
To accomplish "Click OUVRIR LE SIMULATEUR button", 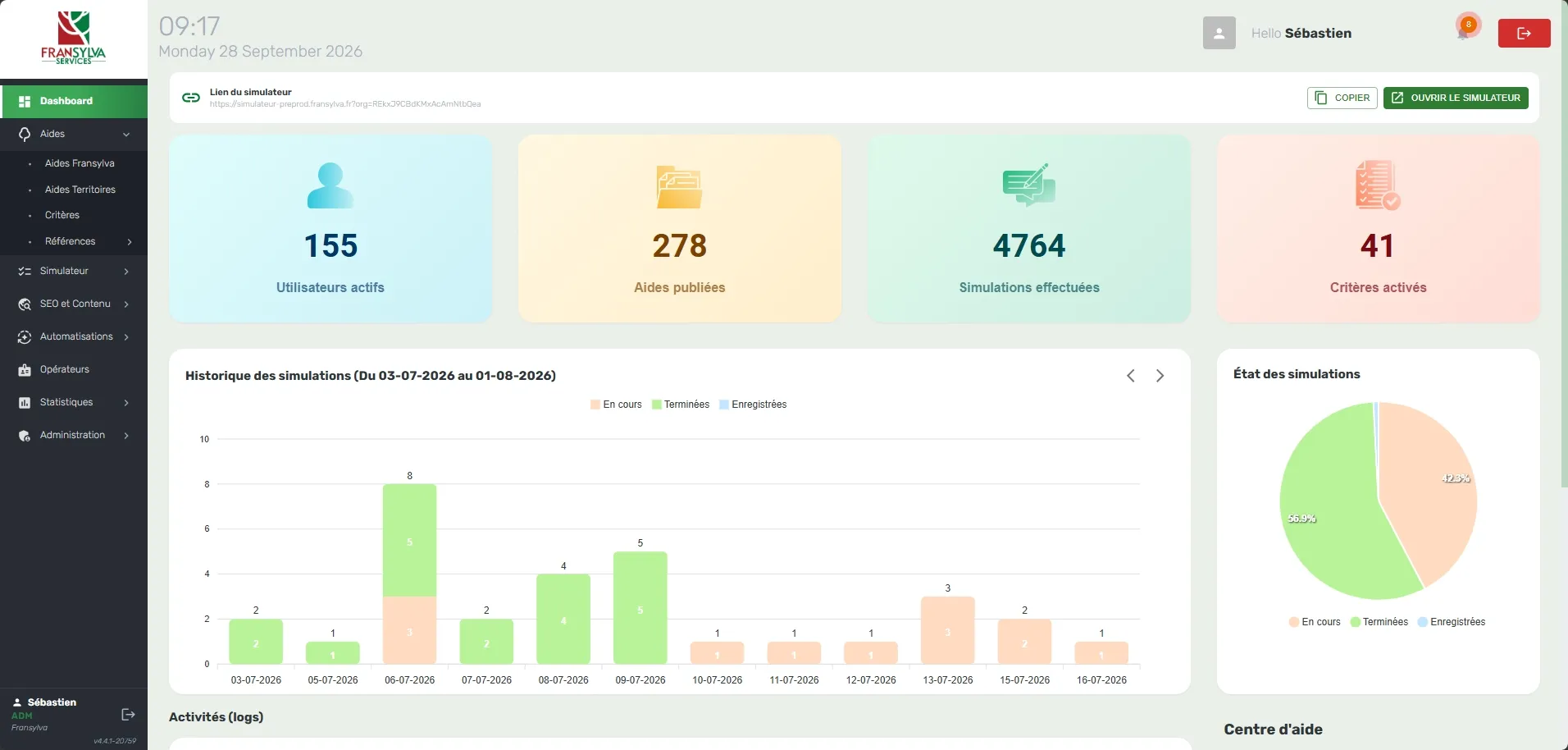I will [1456, 98].
